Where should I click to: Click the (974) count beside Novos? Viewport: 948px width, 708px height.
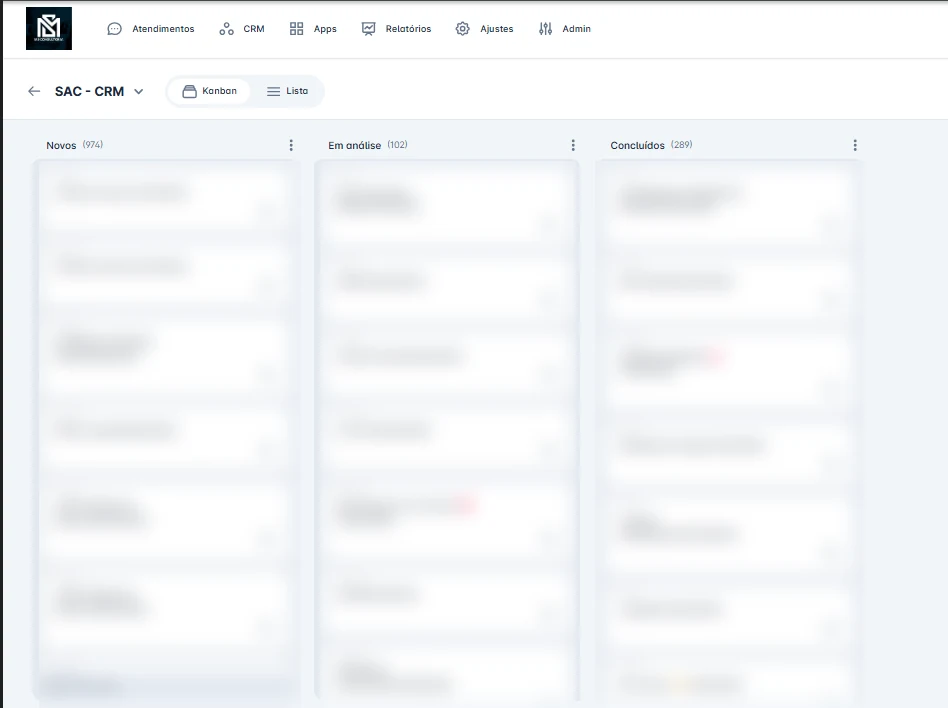pos(93,145)
